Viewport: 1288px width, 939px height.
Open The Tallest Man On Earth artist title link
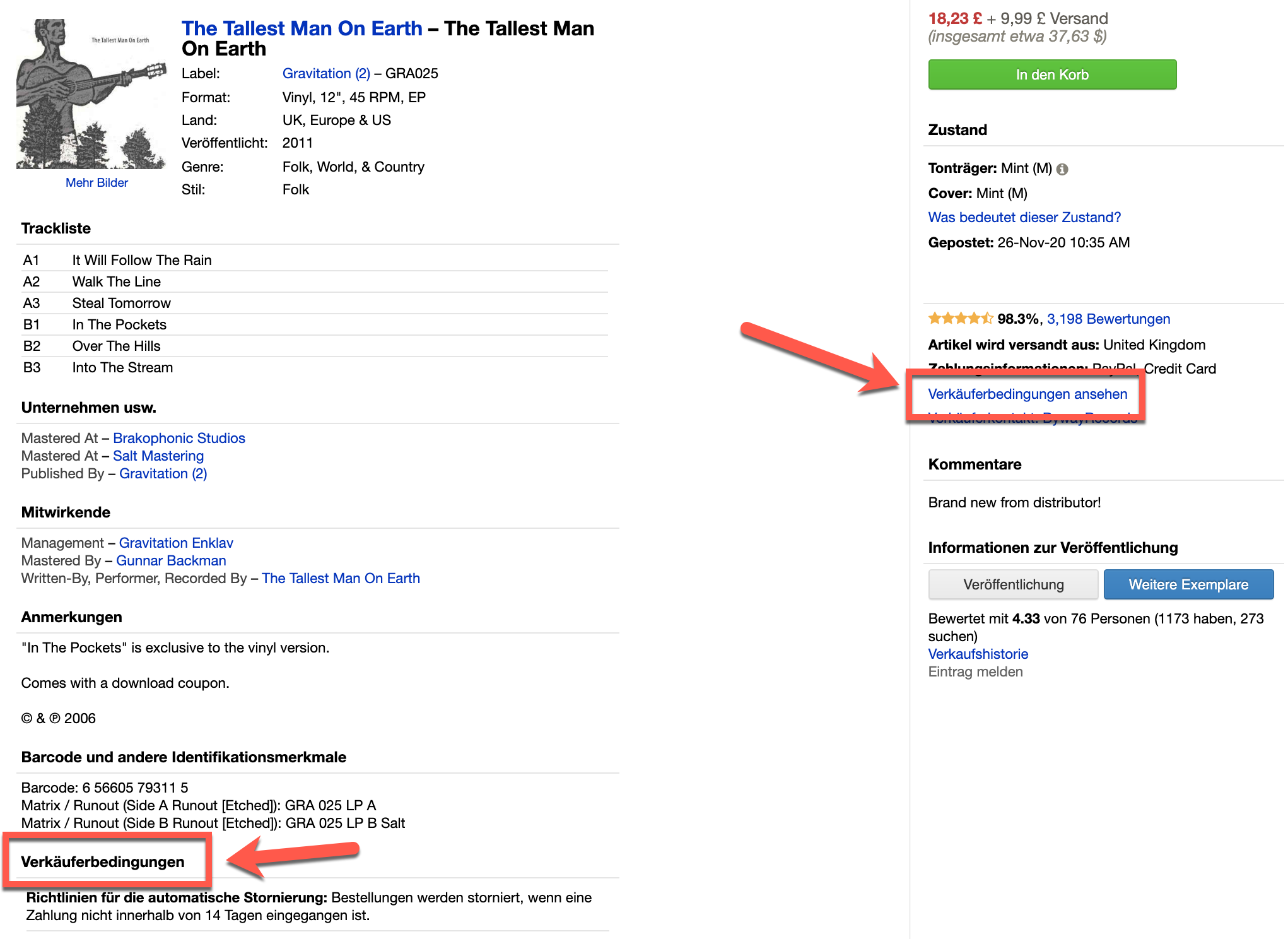pyautogui.click(x=302, y=28)
